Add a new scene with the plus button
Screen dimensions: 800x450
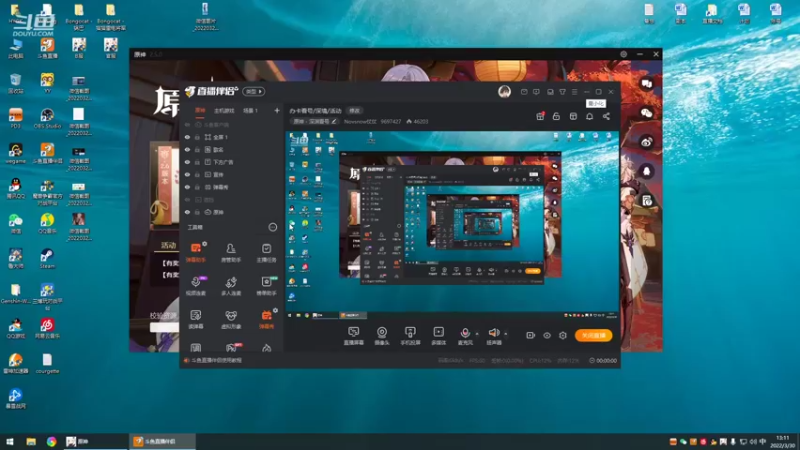pos(277,110)
